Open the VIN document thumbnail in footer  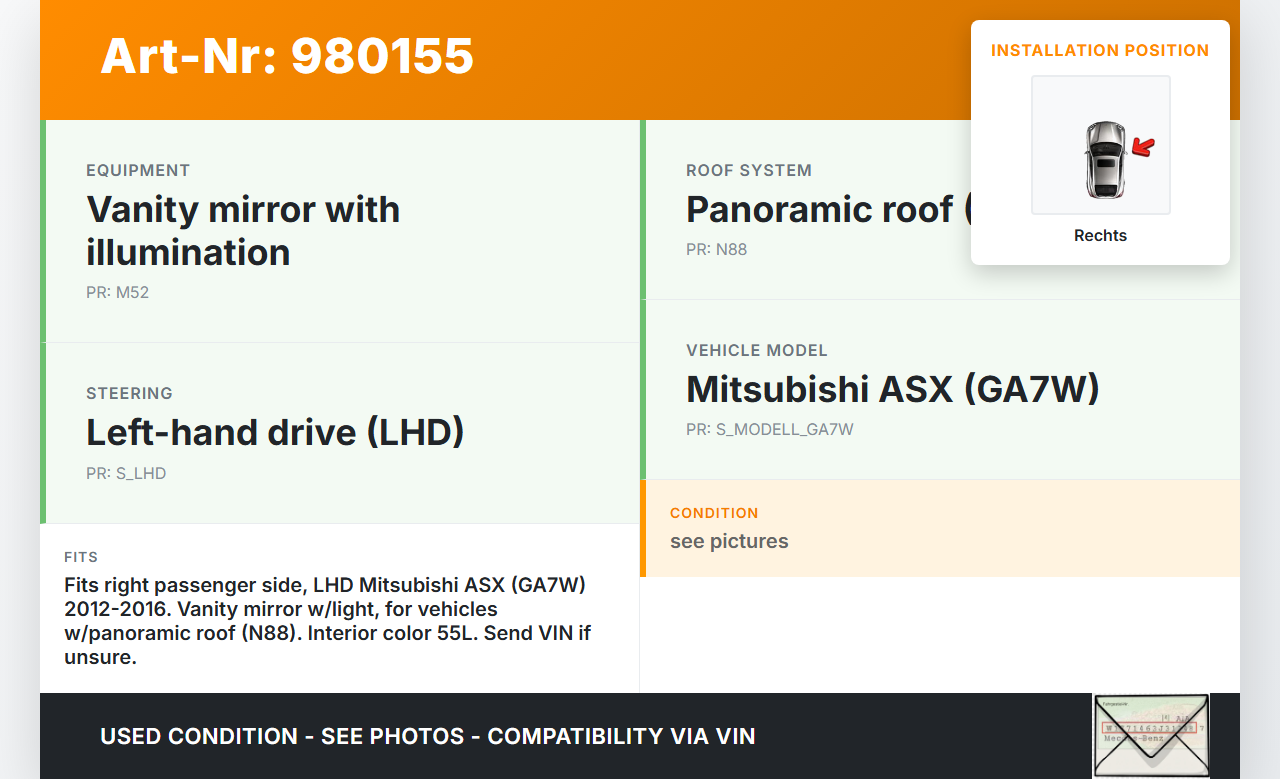pos(1150,735)
